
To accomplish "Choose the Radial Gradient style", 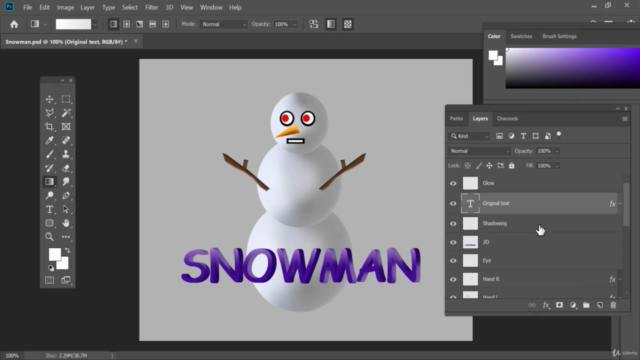I will [x=127, y=24].
